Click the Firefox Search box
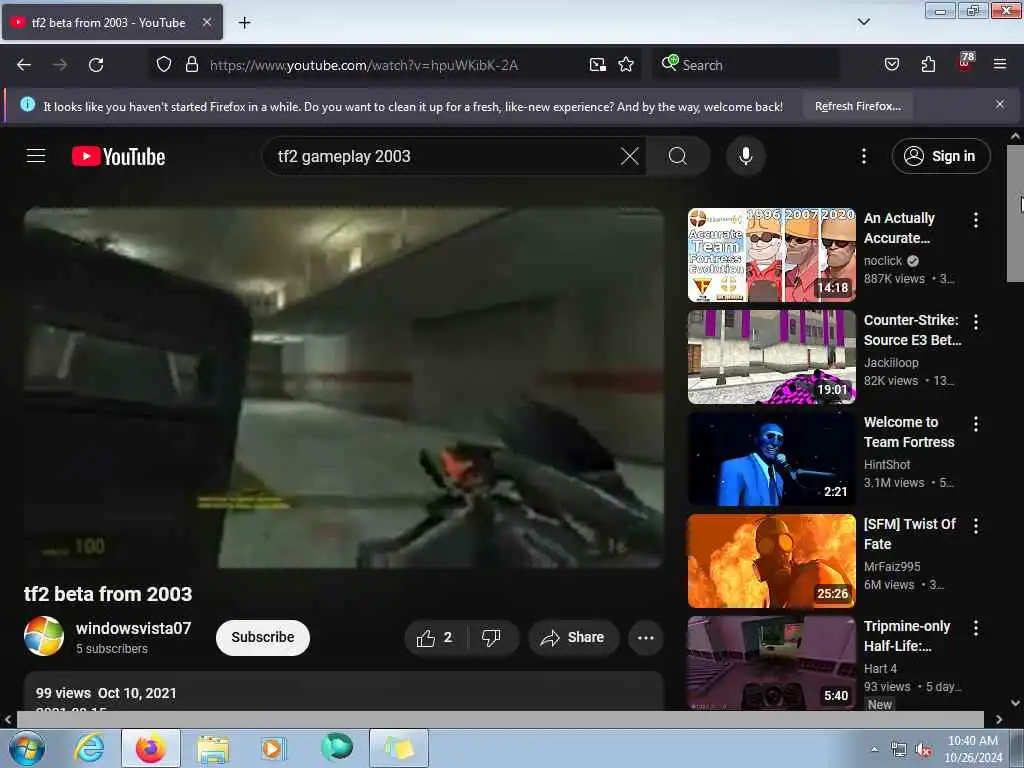1024x768 pixels. 746,65
